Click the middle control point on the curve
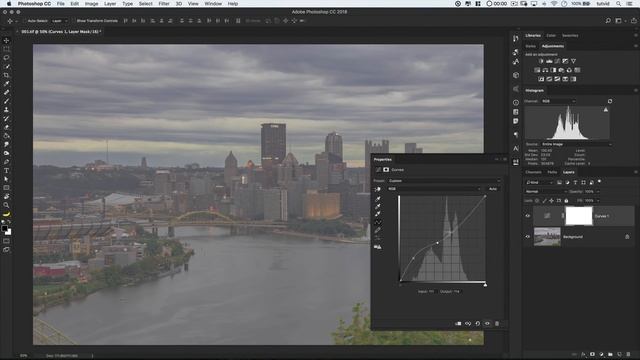Screen dimensions: 640x360 coord(438,243)
